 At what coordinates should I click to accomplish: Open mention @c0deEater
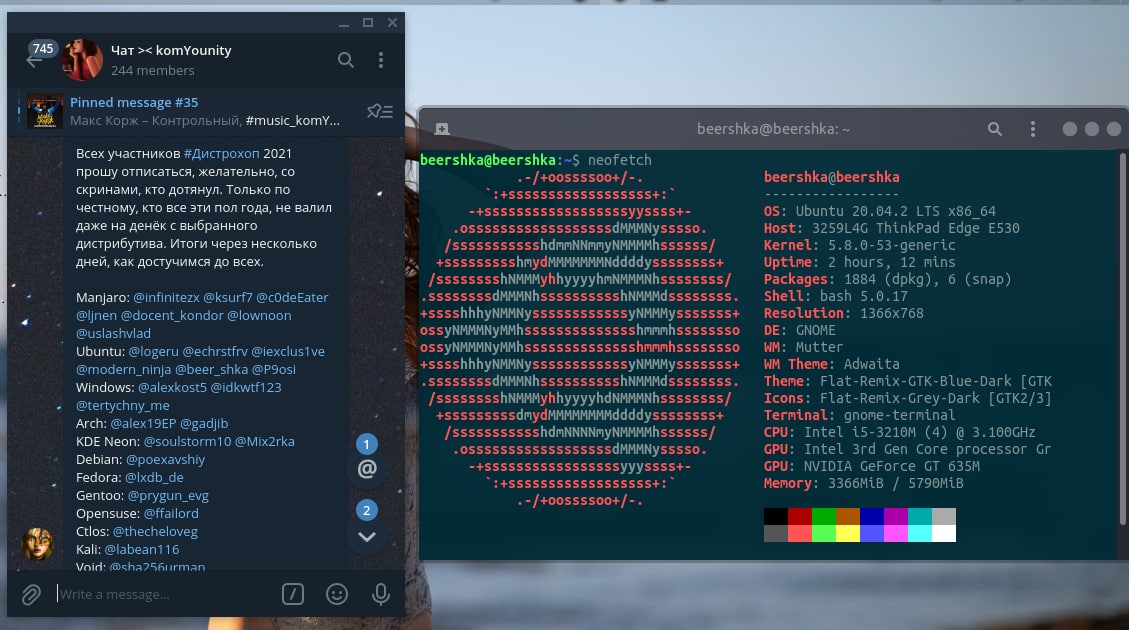(292, 297)
